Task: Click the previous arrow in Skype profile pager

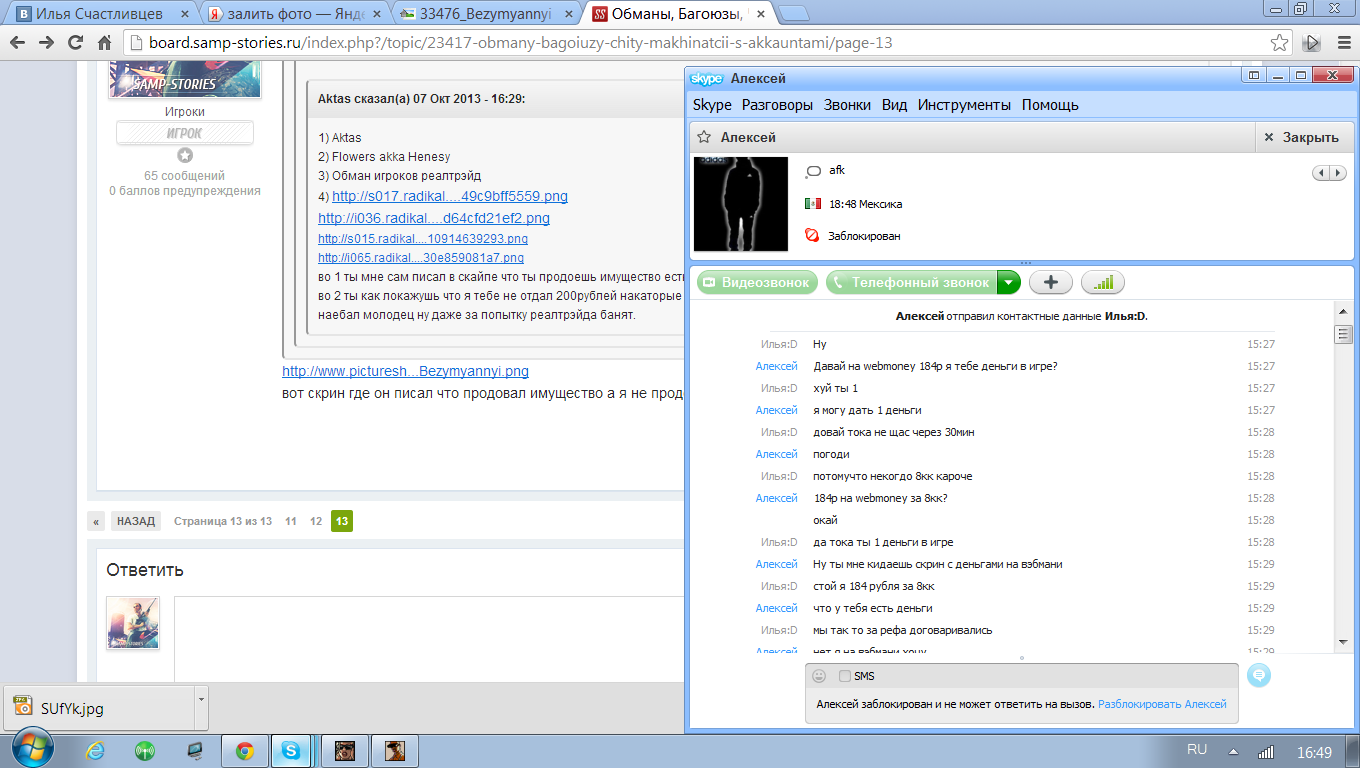Action: pos(1321,173)
